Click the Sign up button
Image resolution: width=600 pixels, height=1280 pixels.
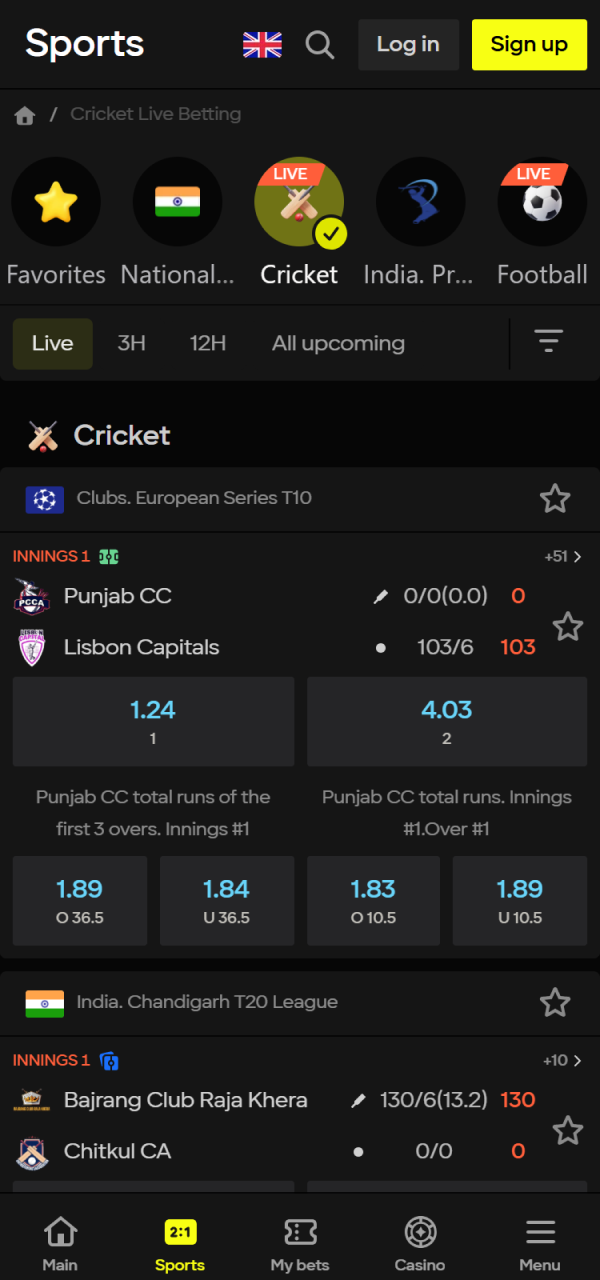tap(529, 45)
